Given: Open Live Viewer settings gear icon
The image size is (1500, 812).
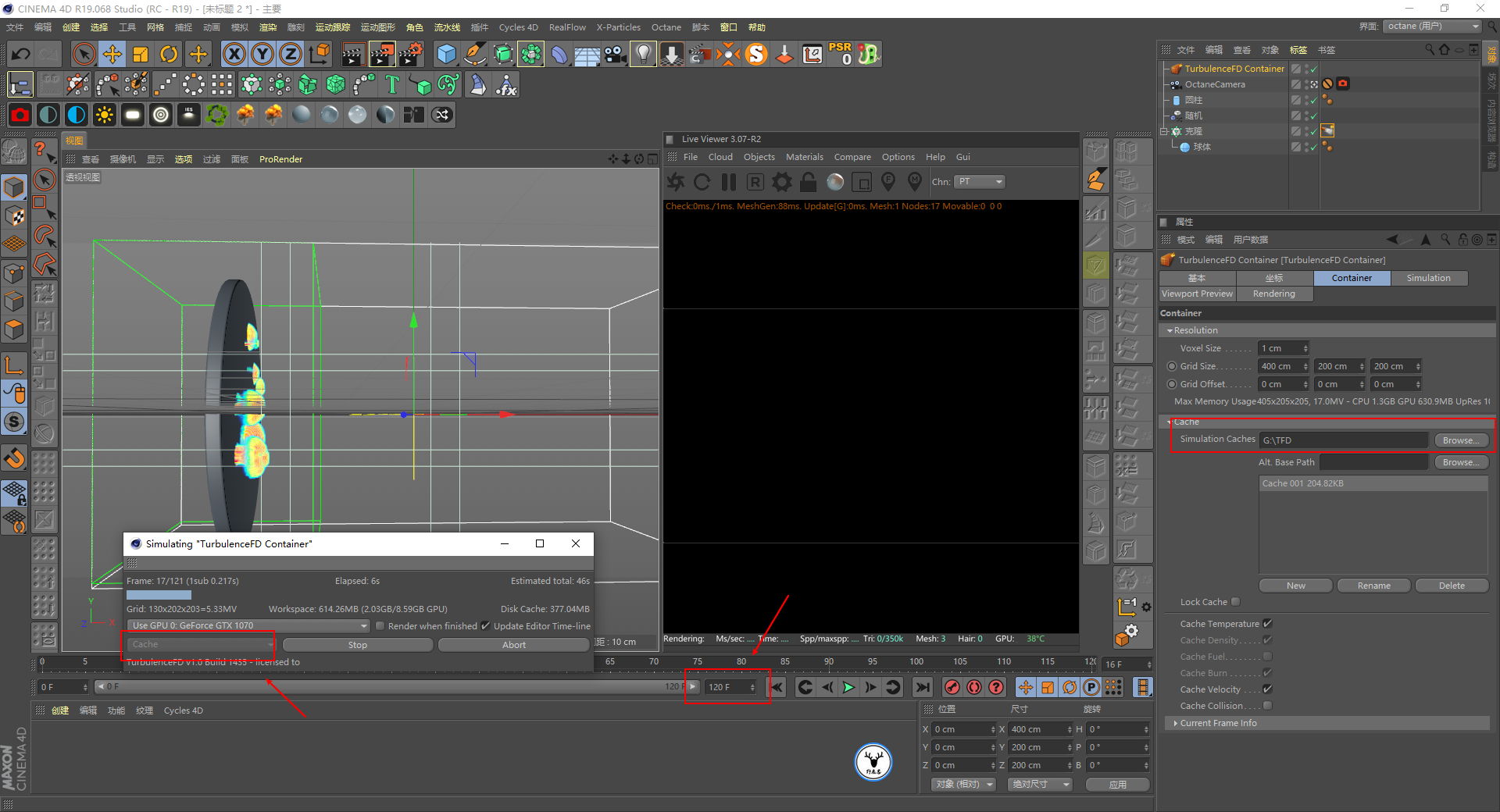Looking at the screenshot, I should tap(781, 182).
